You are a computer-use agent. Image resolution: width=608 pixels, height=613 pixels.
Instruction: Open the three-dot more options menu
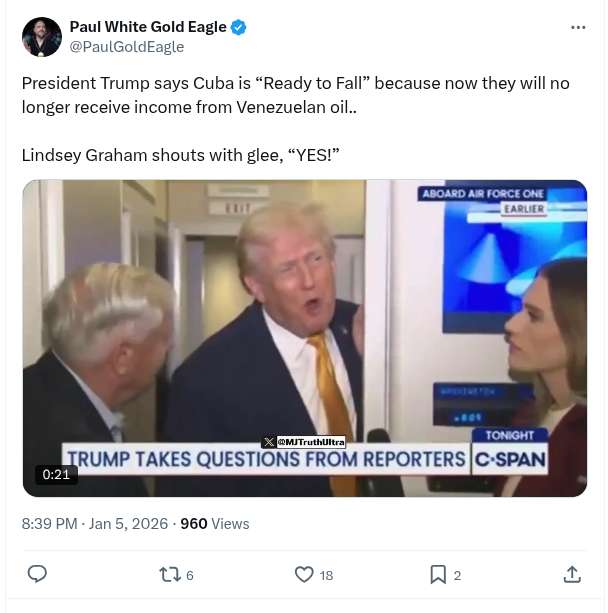click(578, 27)
